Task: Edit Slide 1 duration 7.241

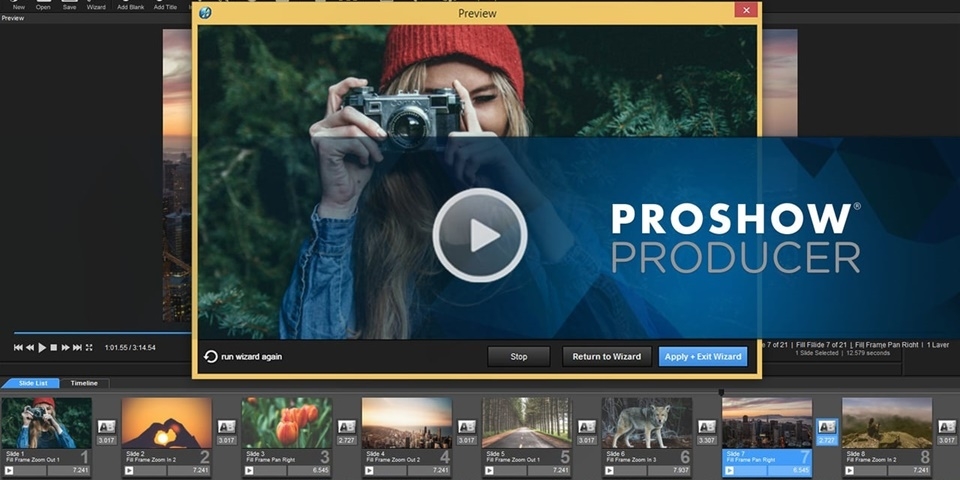Action: pos(69,470)
